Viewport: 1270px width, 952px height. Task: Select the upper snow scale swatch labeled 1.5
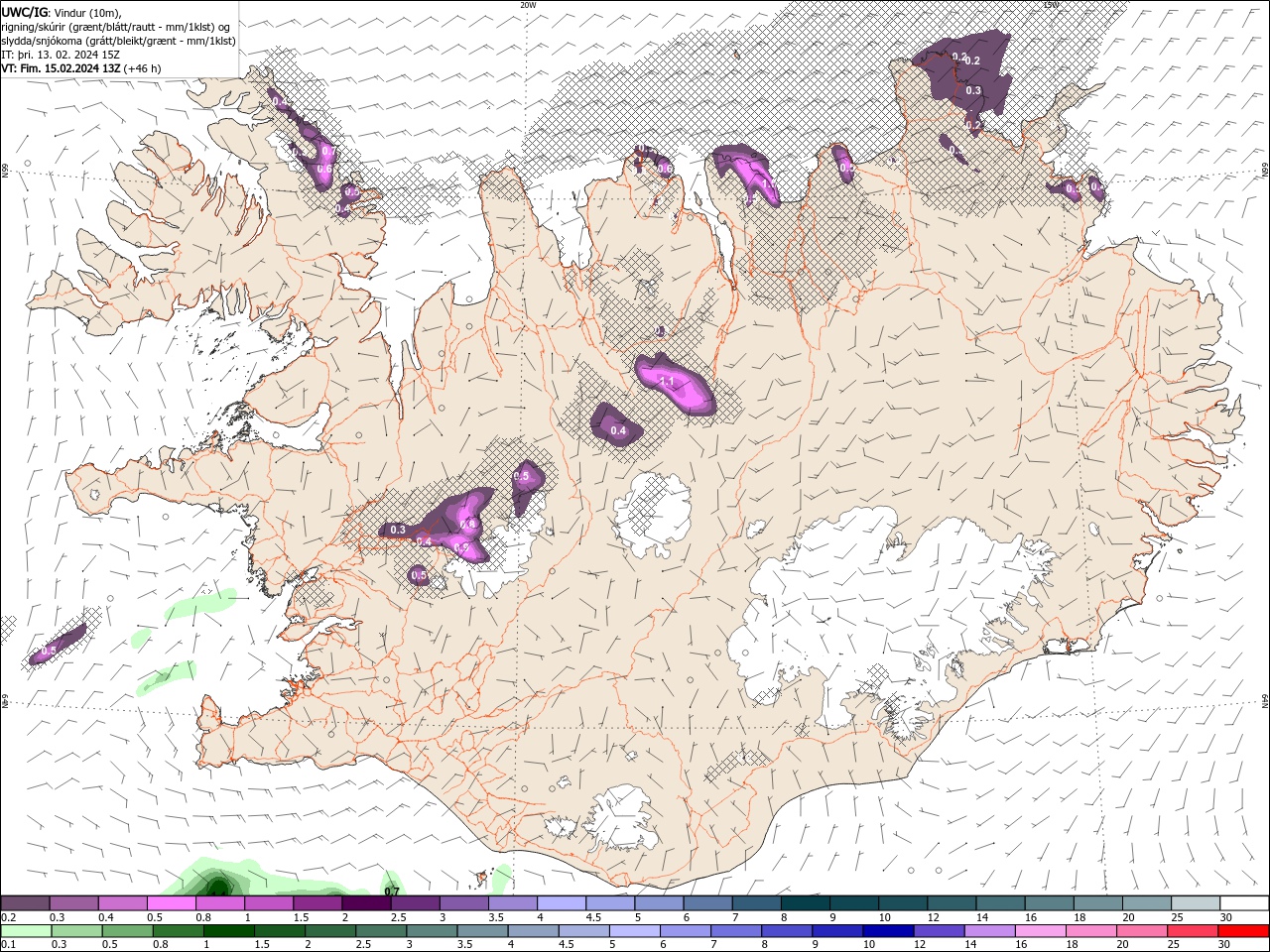[317, 902]
